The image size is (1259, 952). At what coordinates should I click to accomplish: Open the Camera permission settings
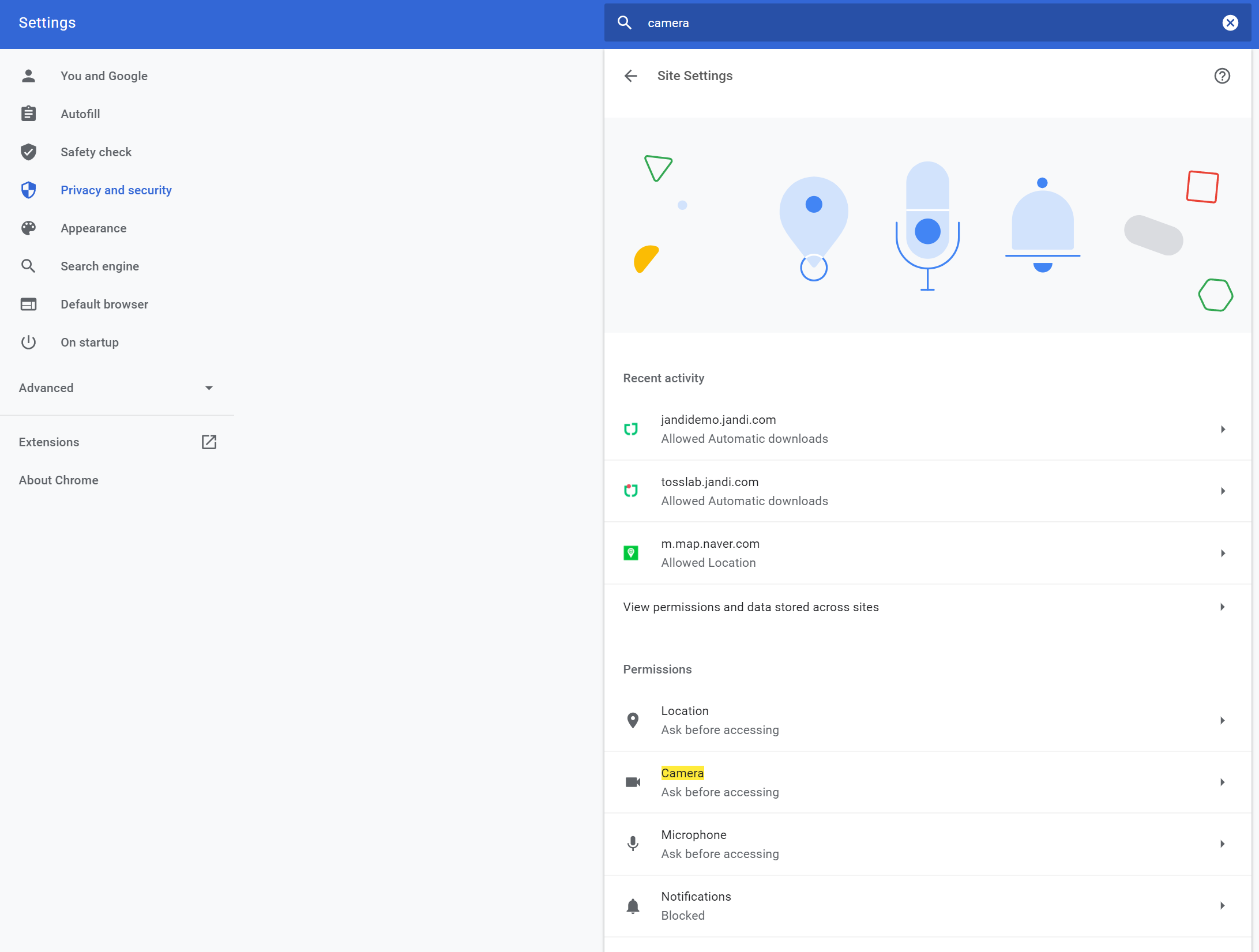[923, 782]
